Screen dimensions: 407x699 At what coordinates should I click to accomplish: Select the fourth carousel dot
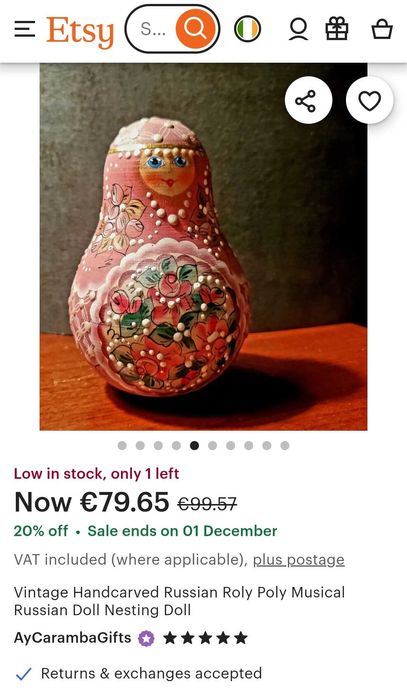point(177,445)
